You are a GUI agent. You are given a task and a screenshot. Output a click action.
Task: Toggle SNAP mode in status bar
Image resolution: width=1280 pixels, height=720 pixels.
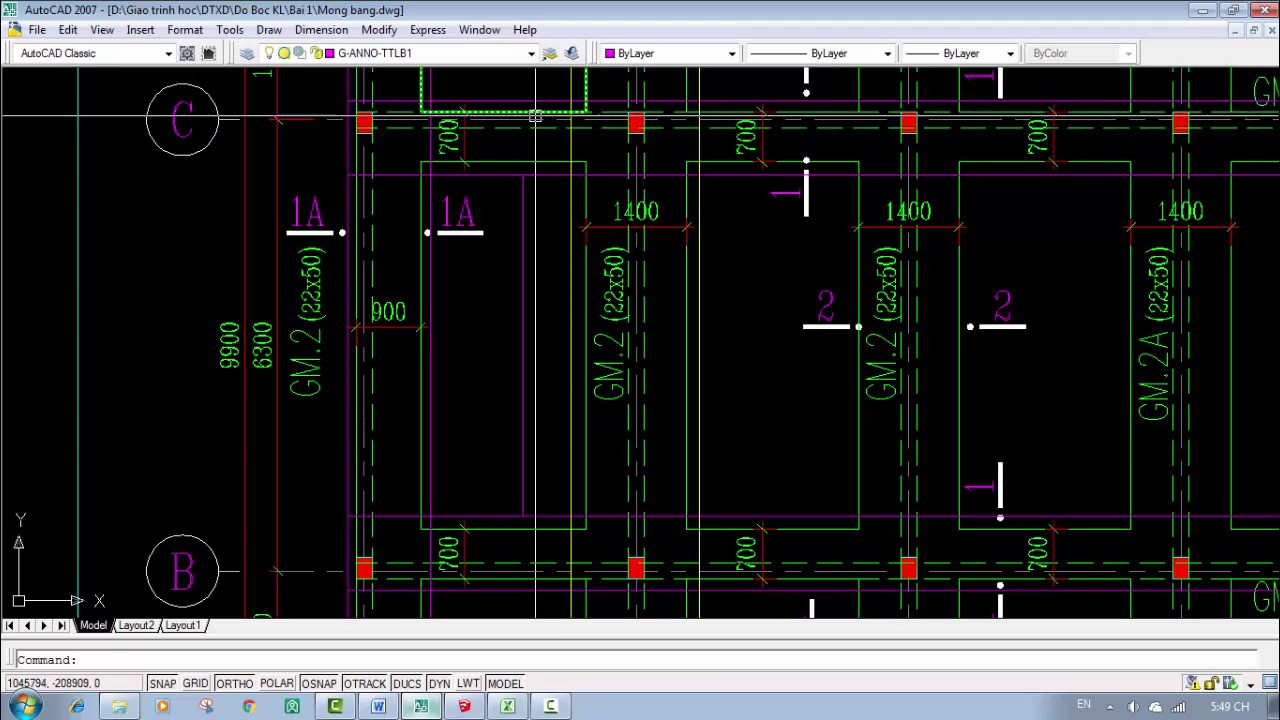[162, 684]
